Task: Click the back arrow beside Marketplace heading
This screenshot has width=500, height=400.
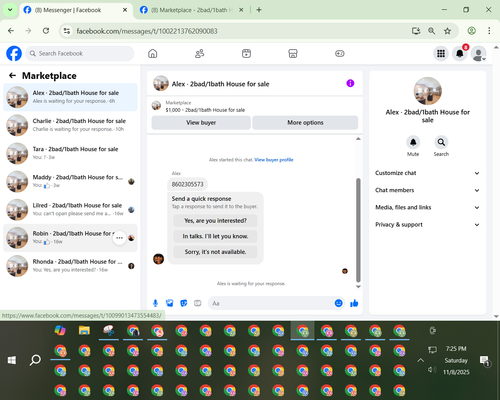Action: click(x=12, y=76)
